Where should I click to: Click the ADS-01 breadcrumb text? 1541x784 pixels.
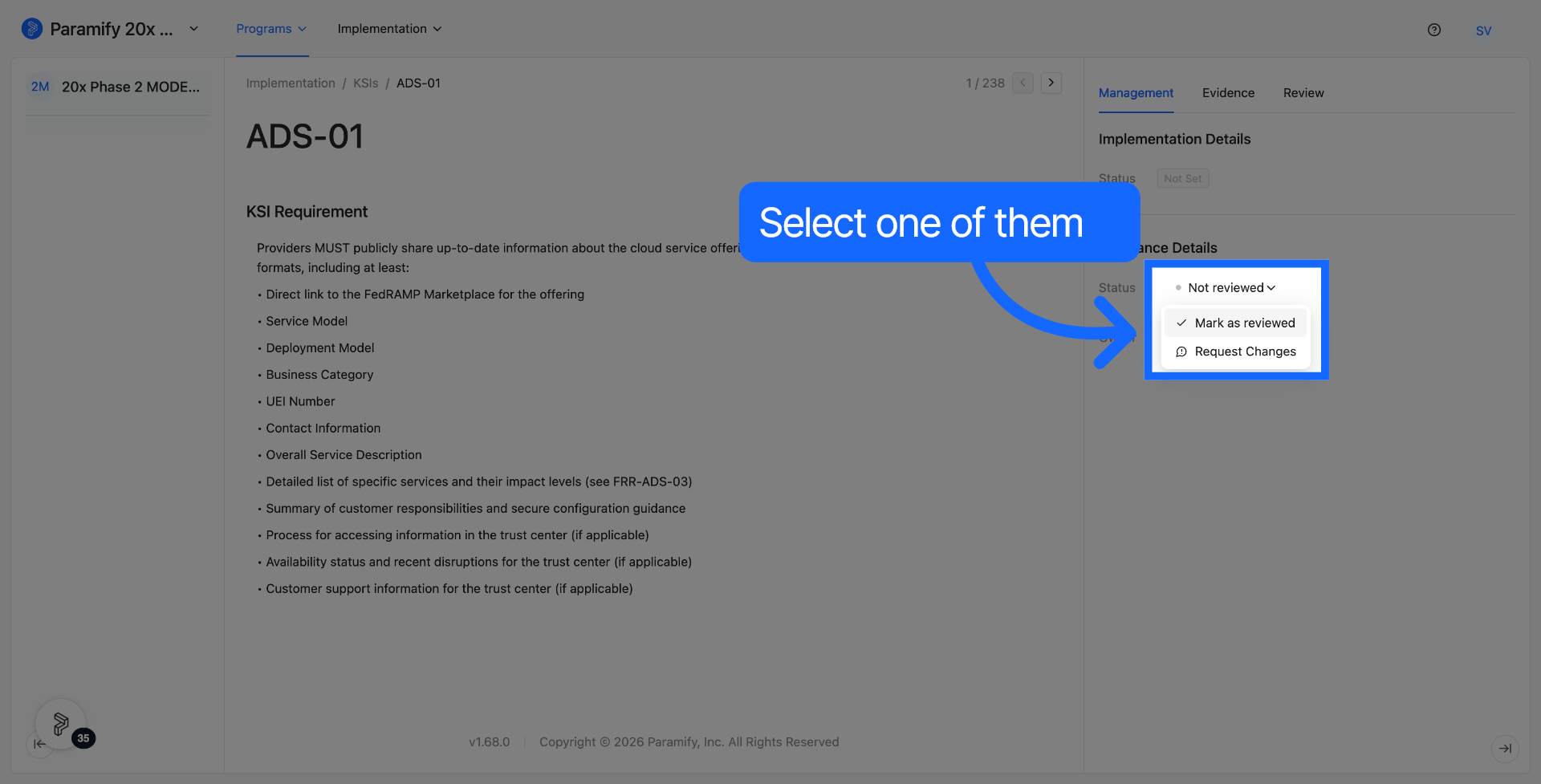(418, 83)
